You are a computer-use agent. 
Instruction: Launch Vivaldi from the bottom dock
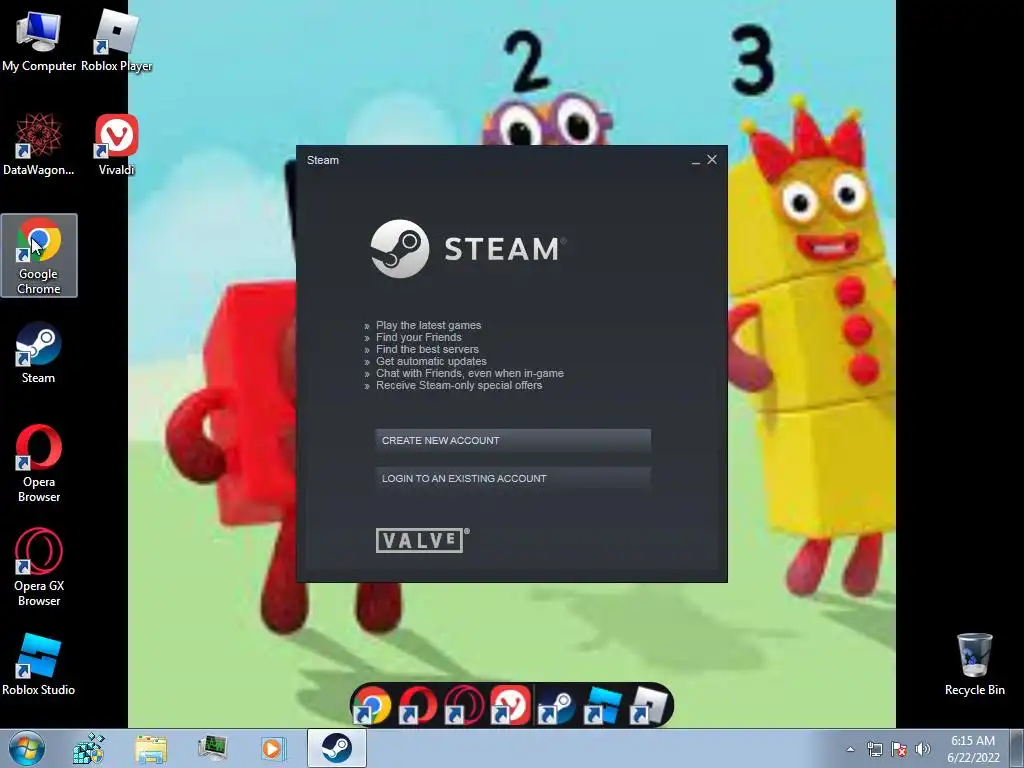click(510, 706)
